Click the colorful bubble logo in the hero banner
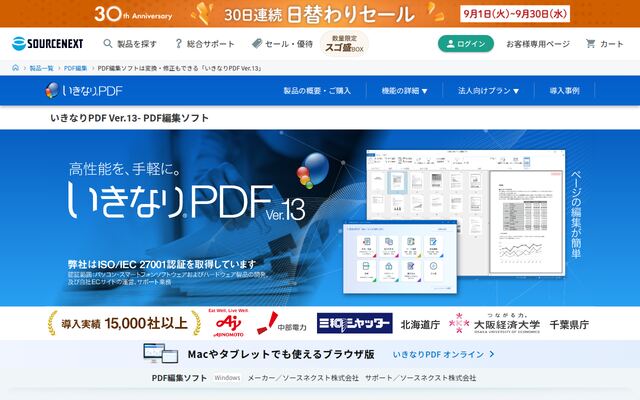 313,170
